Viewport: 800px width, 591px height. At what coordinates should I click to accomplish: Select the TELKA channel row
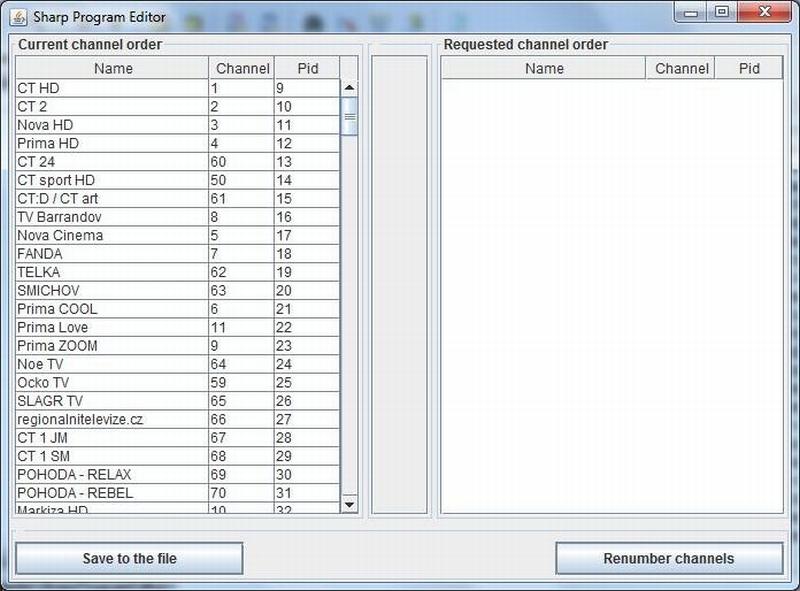tap(110, 272)
